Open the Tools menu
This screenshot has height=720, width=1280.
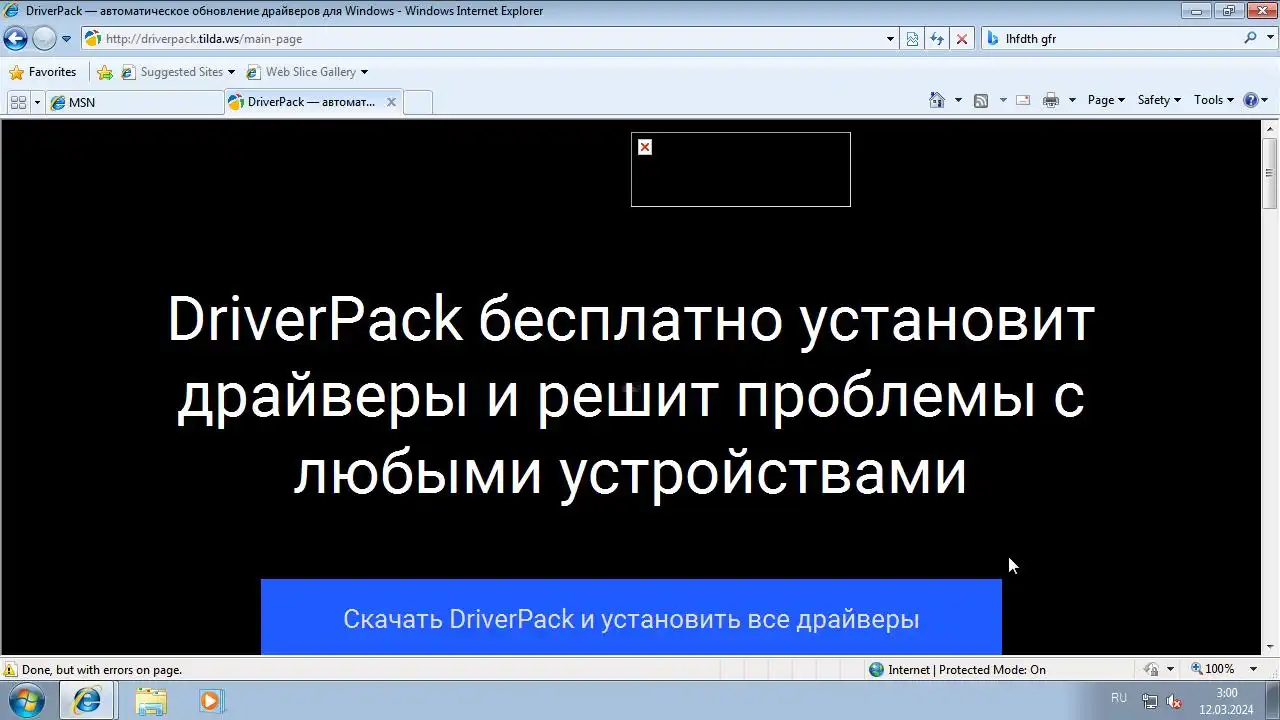(x=1213, y=100)
